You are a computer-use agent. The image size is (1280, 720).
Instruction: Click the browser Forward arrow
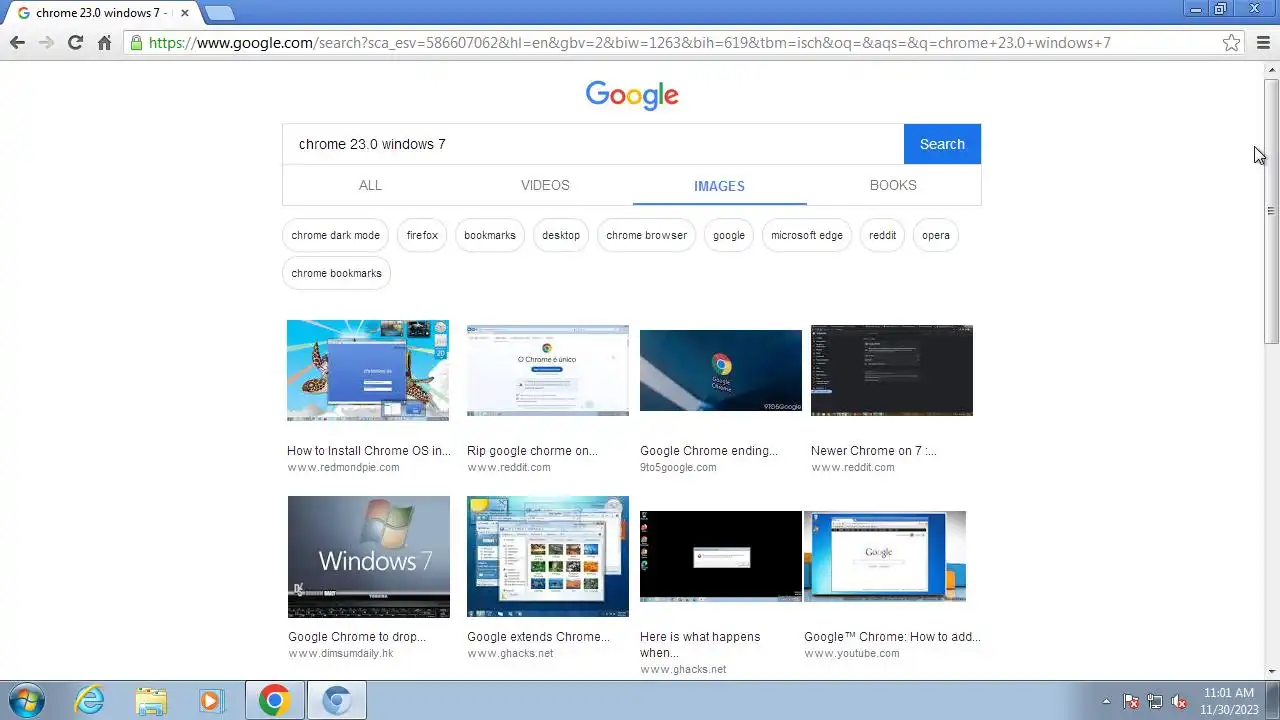click(46, 42)
